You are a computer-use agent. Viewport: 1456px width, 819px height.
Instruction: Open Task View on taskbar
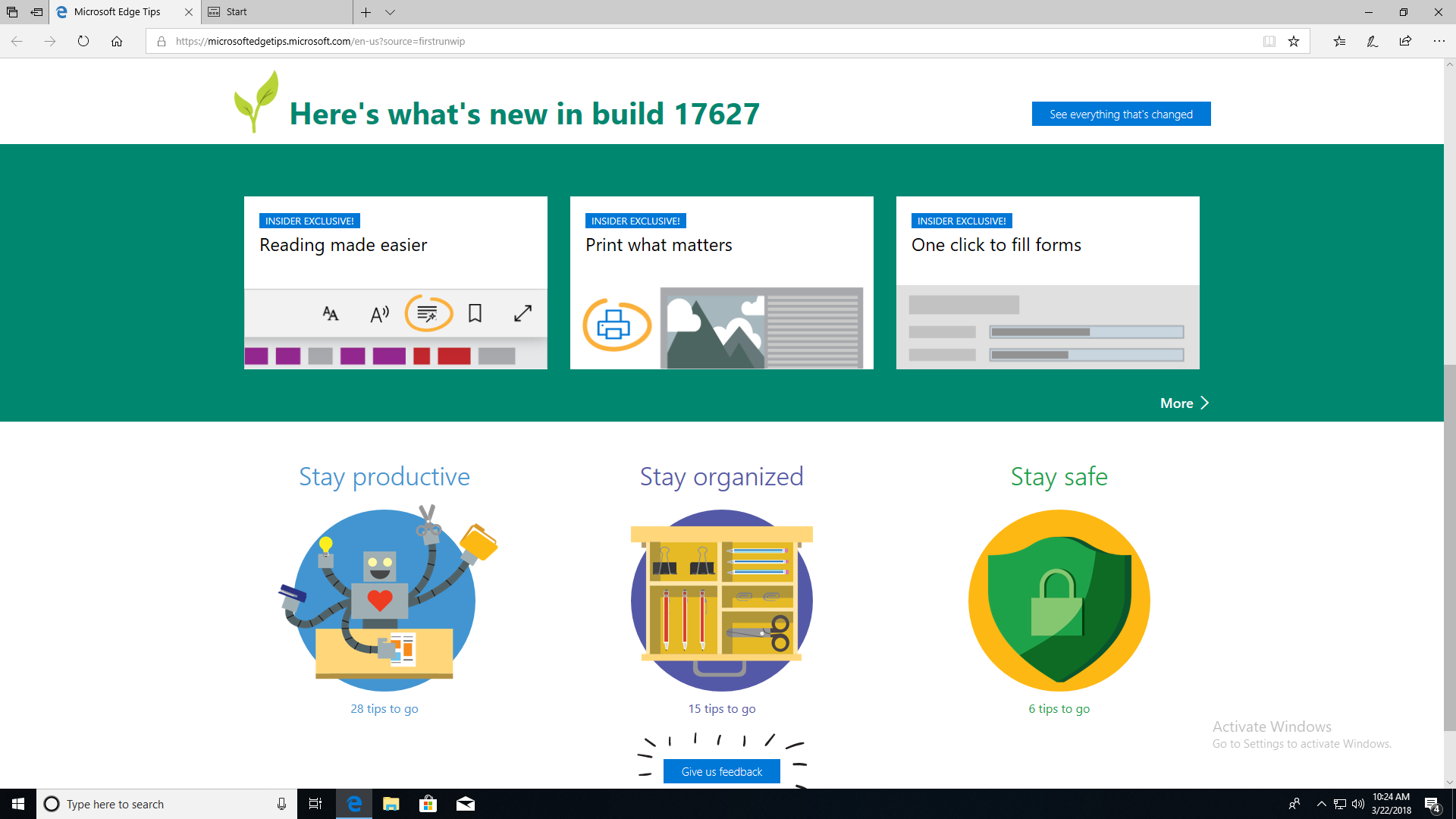[x=315, y=804]
